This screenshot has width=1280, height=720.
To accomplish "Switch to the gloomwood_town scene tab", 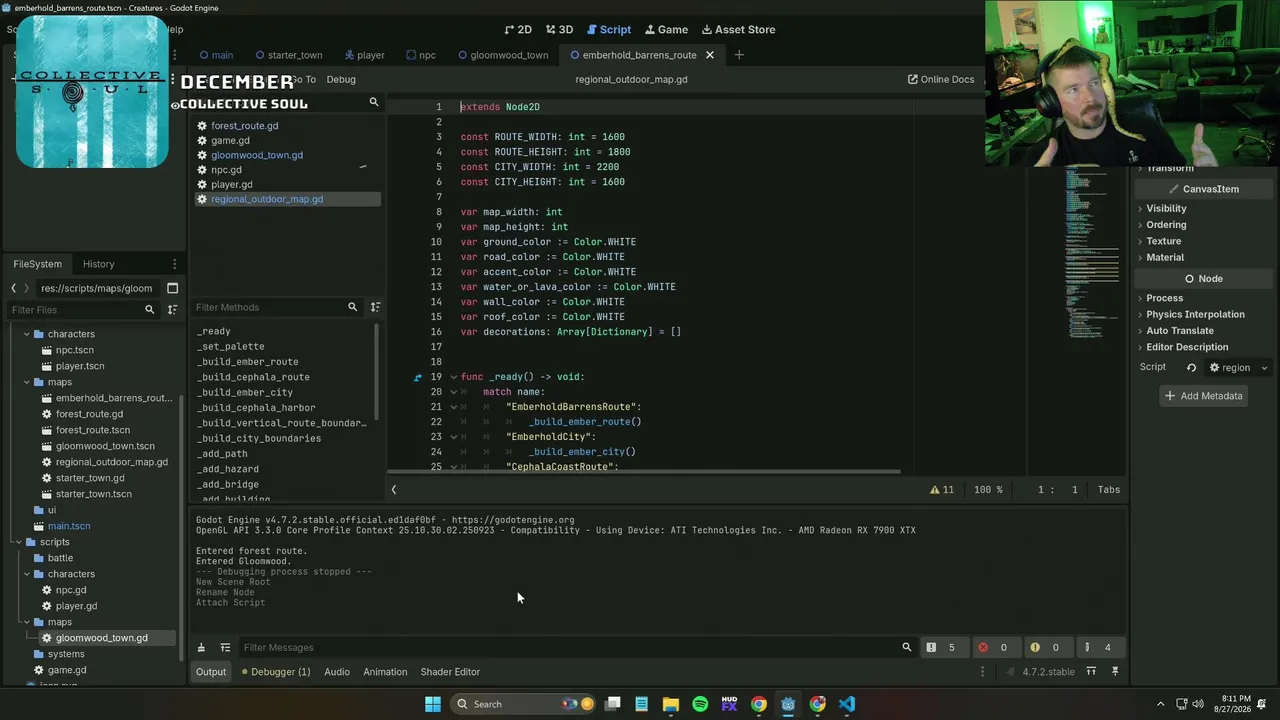I will [x=503, y=55].
